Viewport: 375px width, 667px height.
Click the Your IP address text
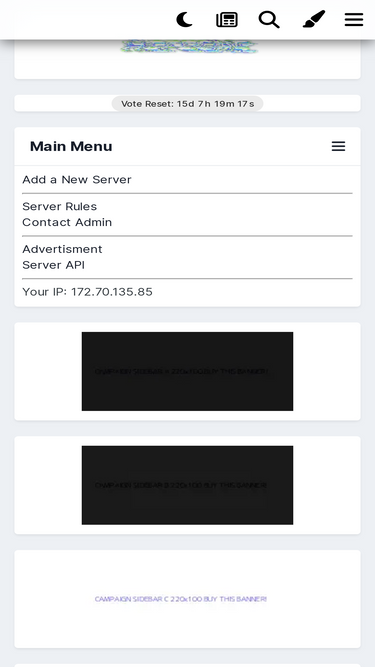tap(88, 292)
